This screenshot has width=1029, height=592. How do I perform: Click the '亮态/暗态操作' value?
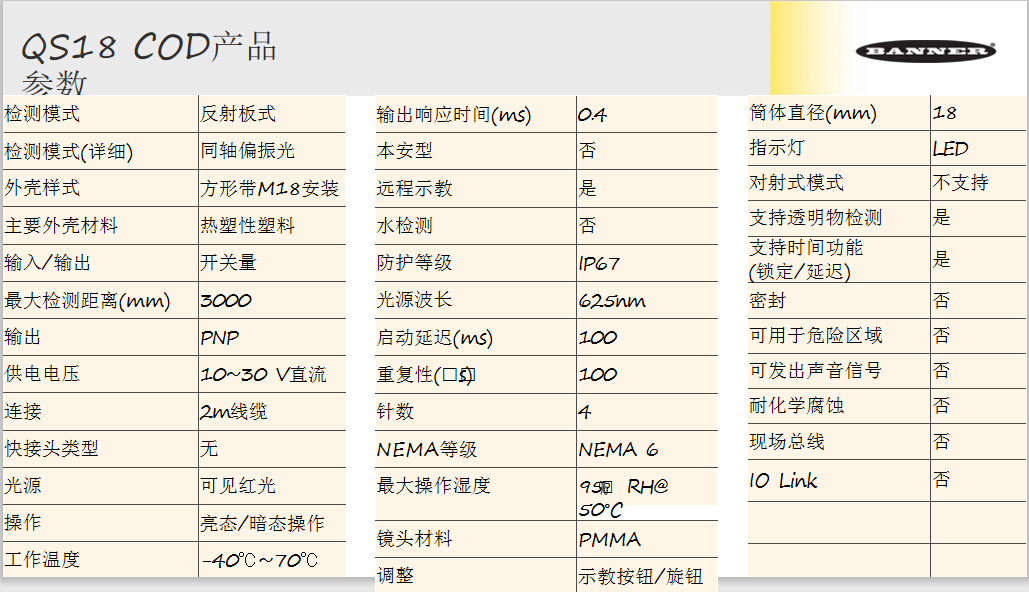click(x=262, y=523)
